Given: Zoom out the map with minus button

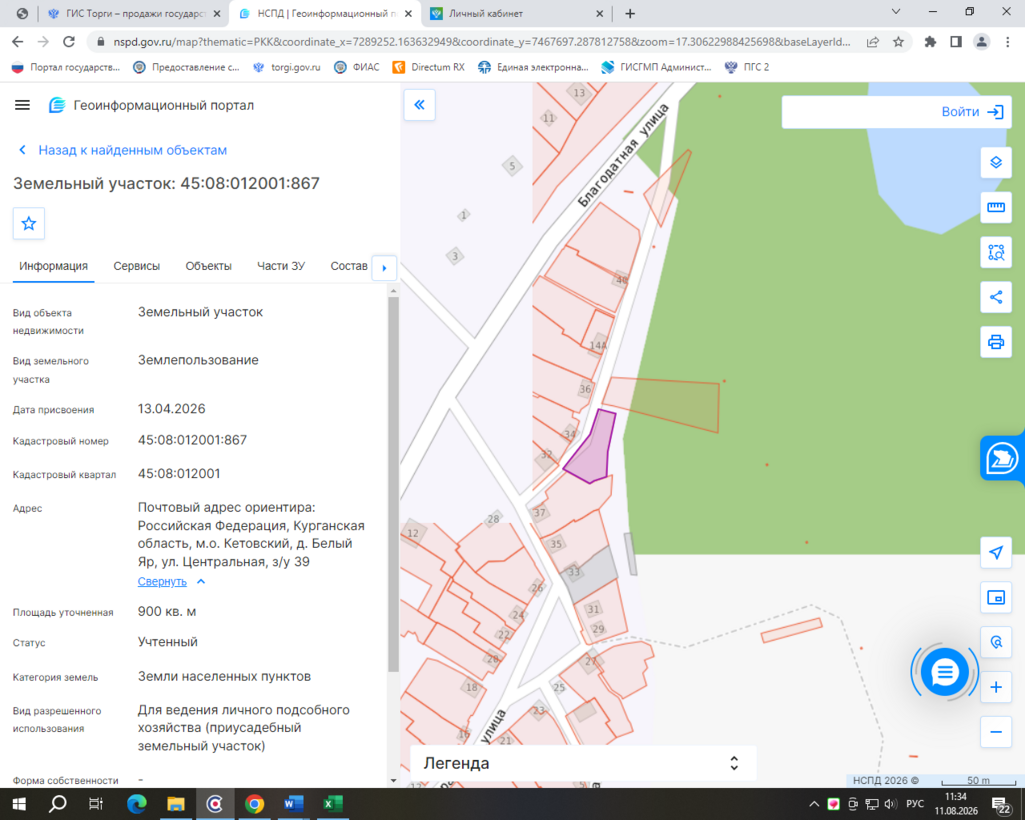Looking at the screenshot, I should pyautogui.click(x=996, y=732).
